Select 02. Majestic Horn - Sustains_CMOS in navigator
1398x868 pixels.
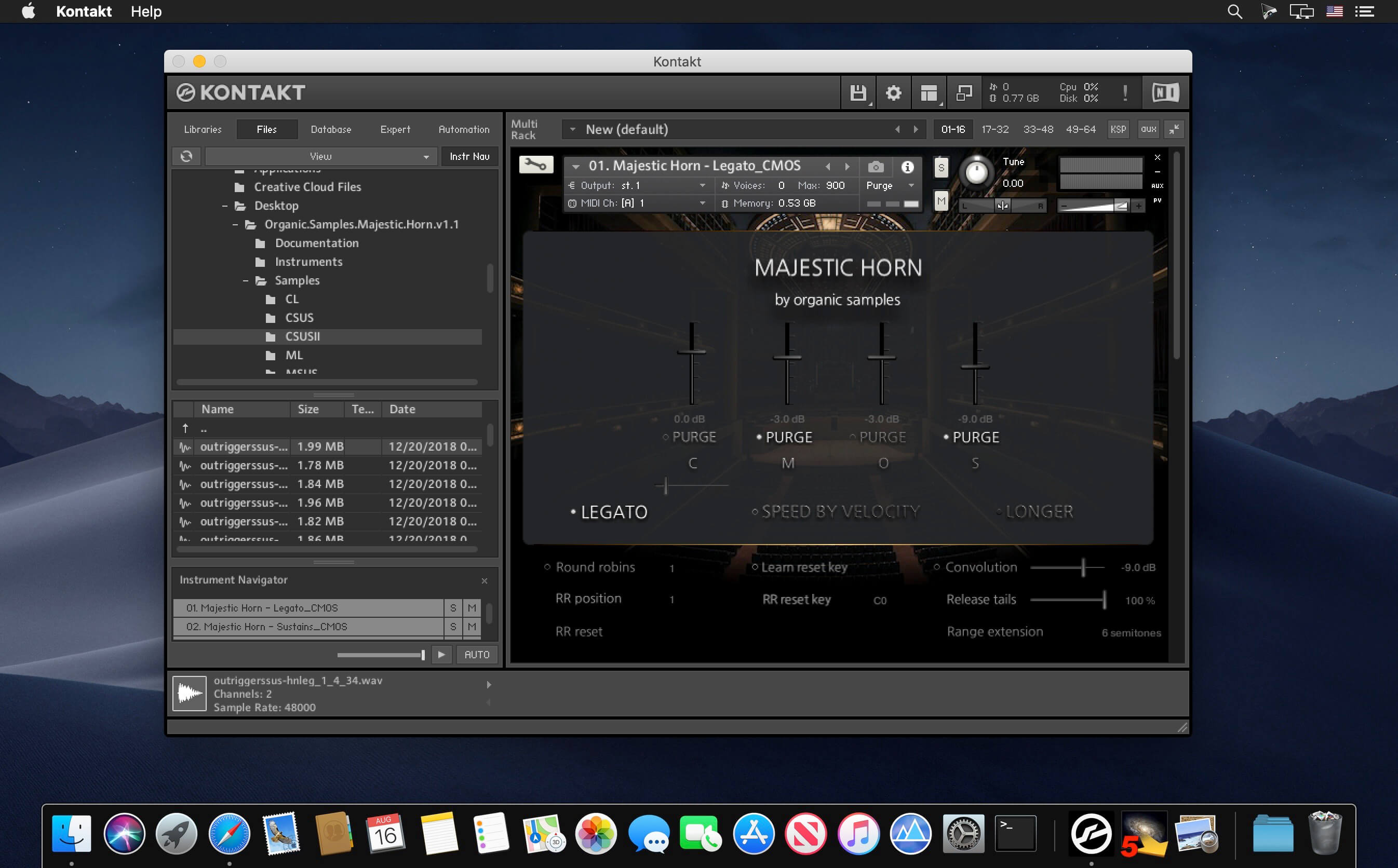[308, 627]
